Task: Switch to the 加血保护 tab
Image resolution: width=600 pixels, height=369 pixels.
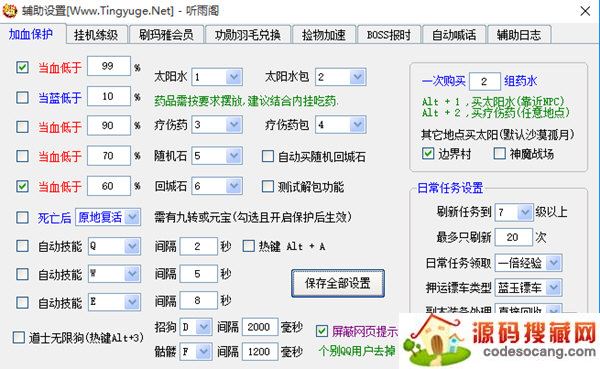Action: click(31, 34)
